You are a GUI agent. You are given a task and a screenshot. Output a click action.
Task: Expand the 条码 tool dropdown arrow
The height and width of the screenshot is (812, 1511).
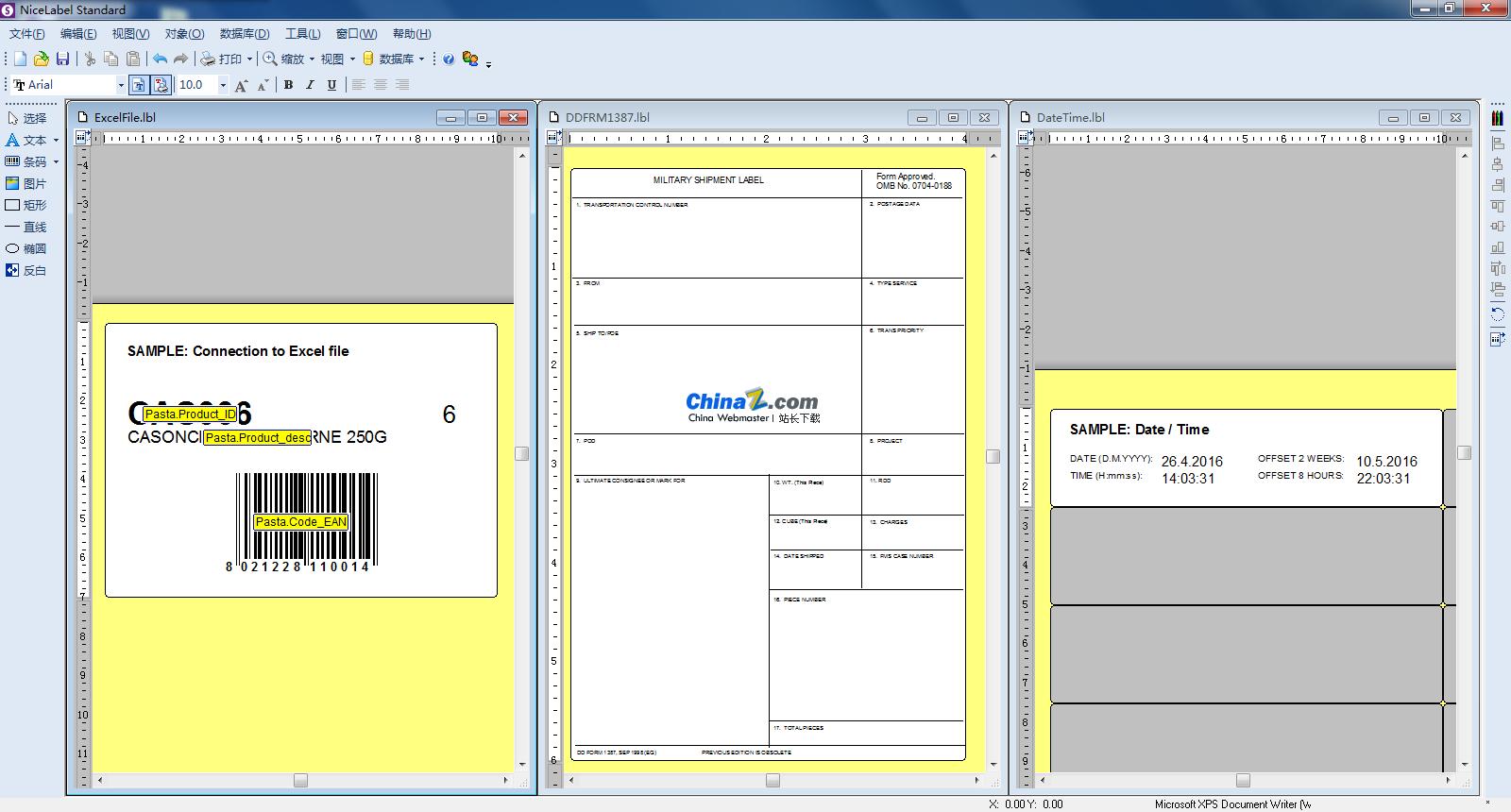tap(56, 161)
